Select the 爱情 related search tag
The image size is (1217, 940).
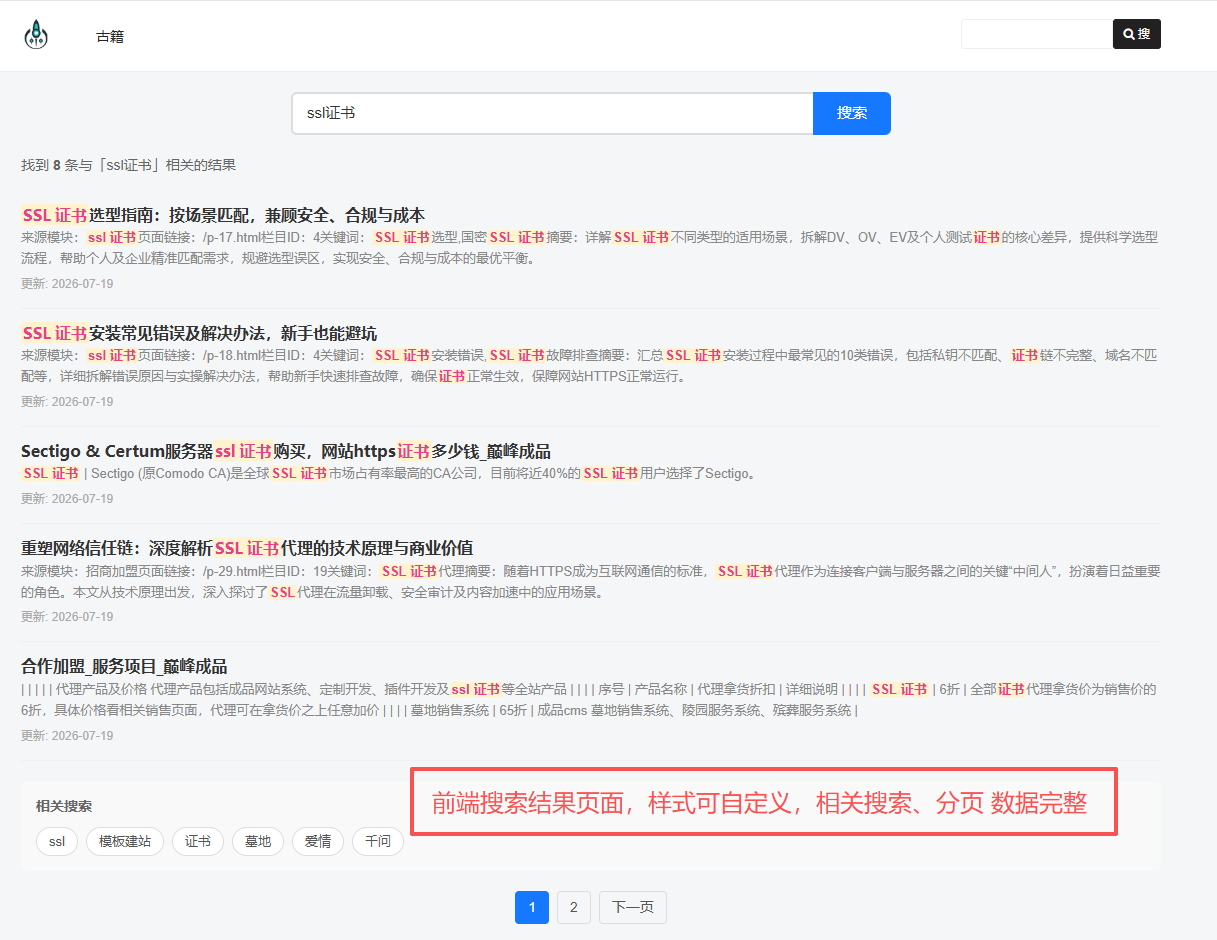pyautogui.click(x=318, y=842)
